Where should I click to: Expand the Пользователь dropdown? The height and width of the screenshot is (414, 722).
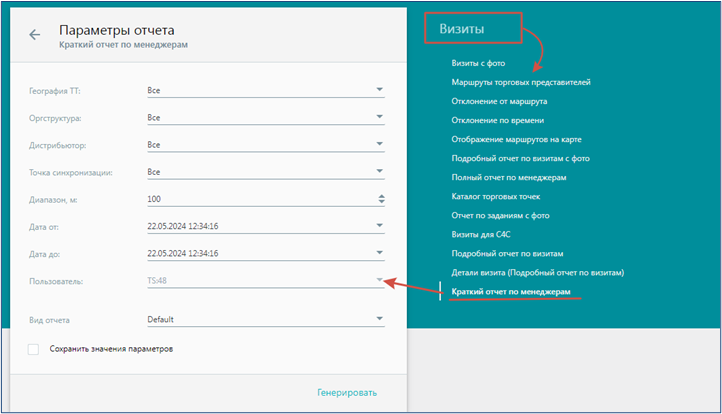coord(379,280)
